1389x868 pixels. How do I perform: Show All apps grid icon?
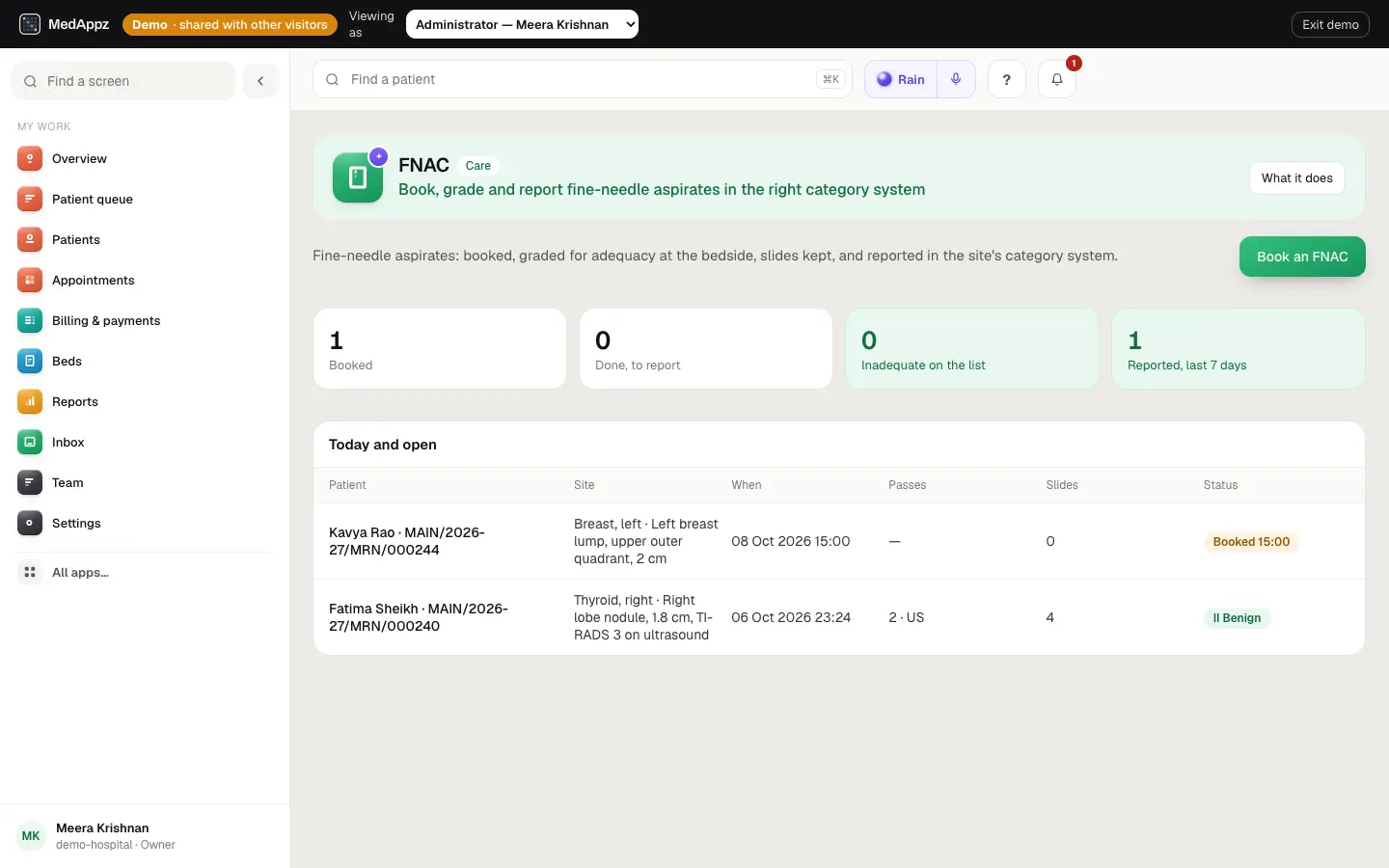click(30, 573)
